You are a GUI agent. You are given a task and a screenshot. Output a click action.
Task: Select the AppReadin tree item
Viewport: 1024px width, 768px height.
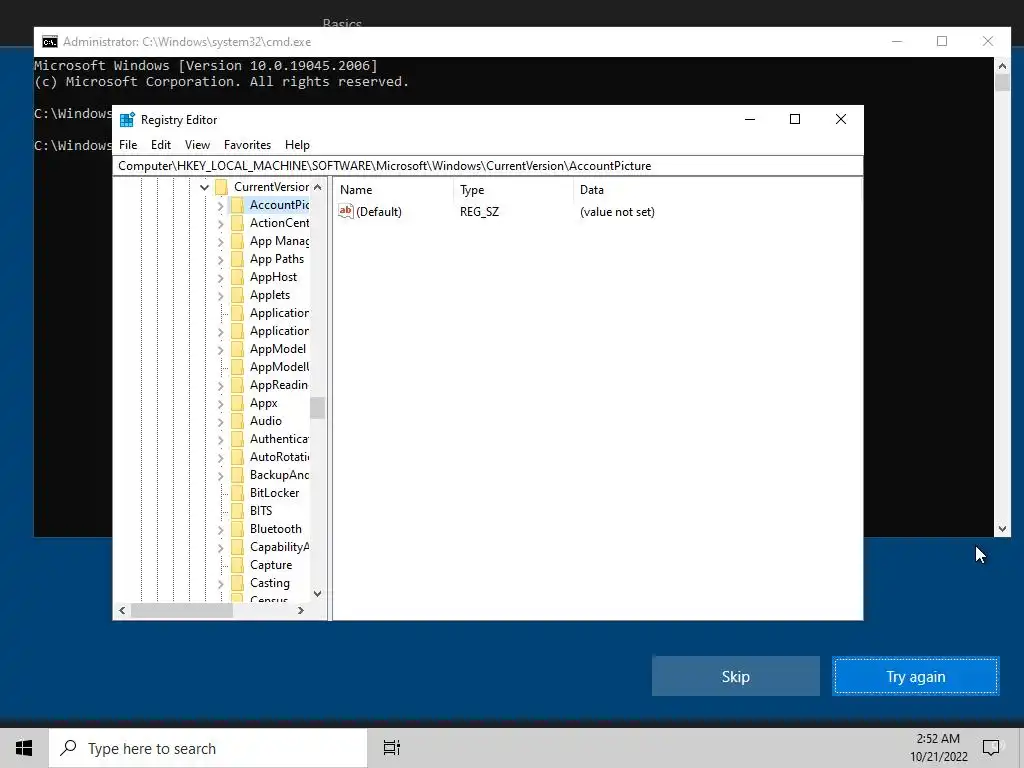(x=279, y=385)
